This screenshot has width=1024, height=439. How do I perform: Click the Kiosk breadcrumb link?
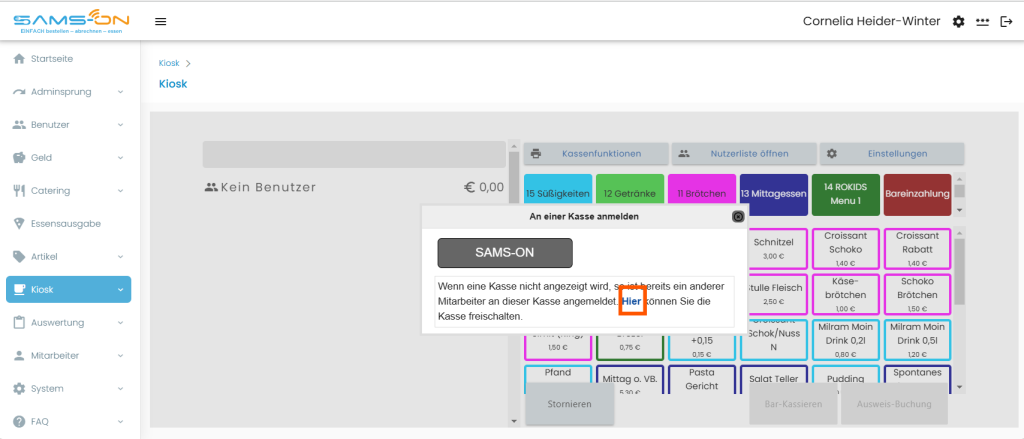pos(168,63)
